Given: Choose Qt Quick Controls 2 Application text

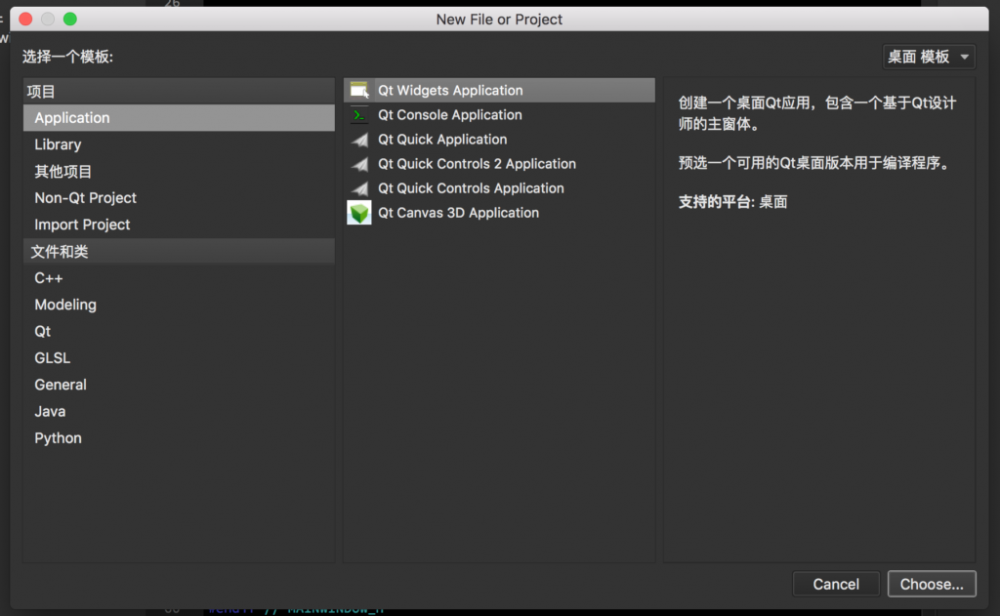Looking at the screenshot, I should (x=477, y=165).
